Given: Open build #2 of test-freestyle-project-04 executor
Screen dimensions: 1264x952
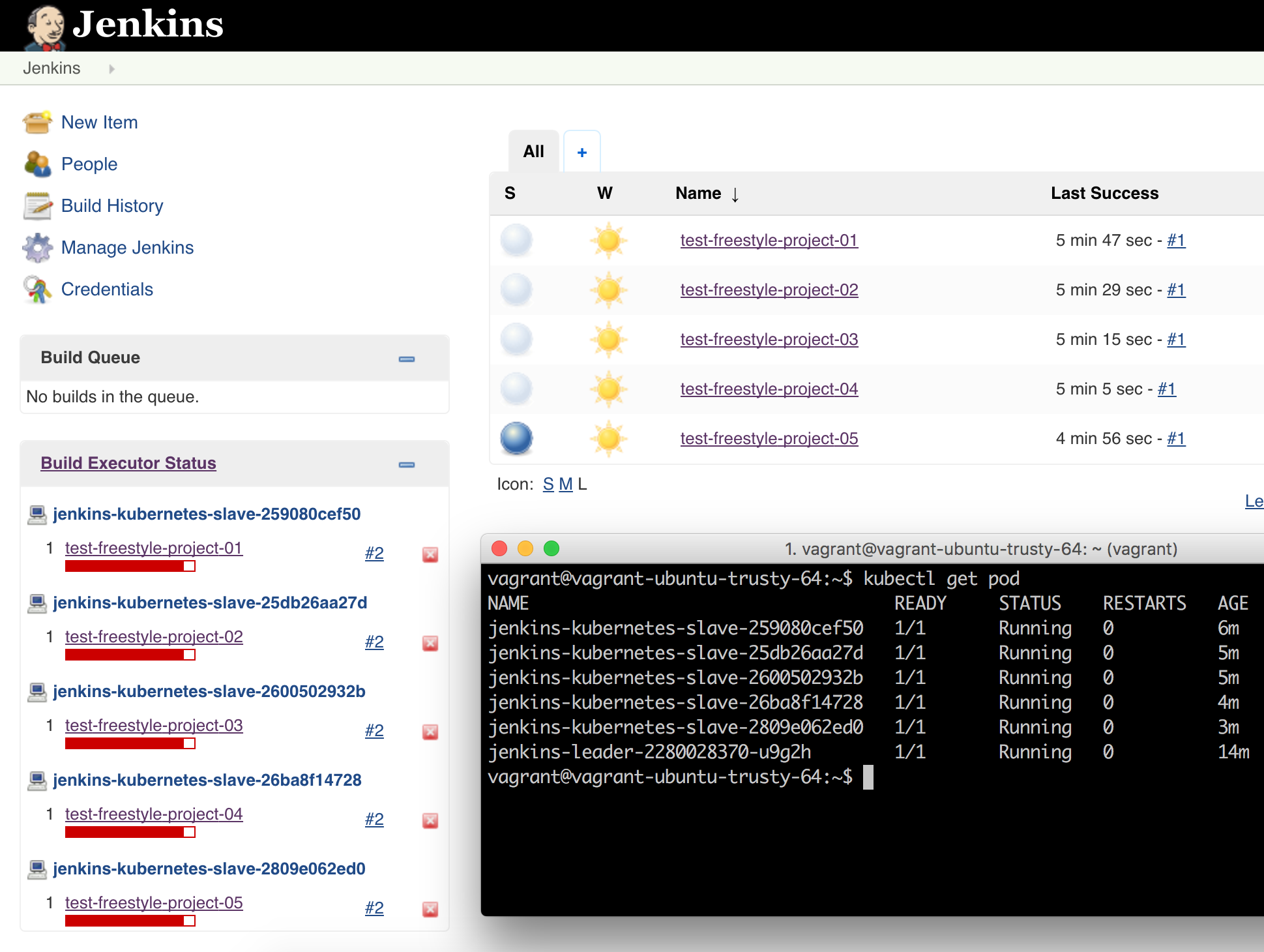Looking at the screenshot, I should [x=374, y=819].
